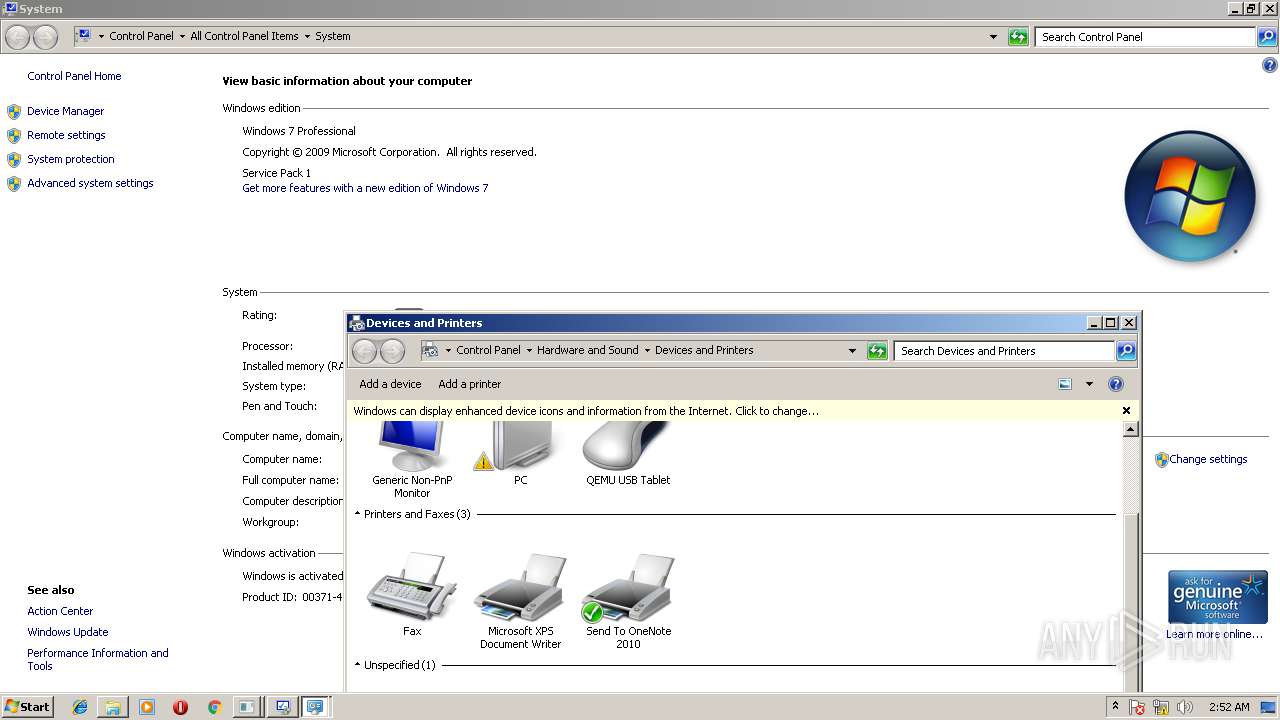The width and height of the screenshot is (1280, 720).
Task: Focus Search Devices and Printers field
Action: tap(1004, 351)
